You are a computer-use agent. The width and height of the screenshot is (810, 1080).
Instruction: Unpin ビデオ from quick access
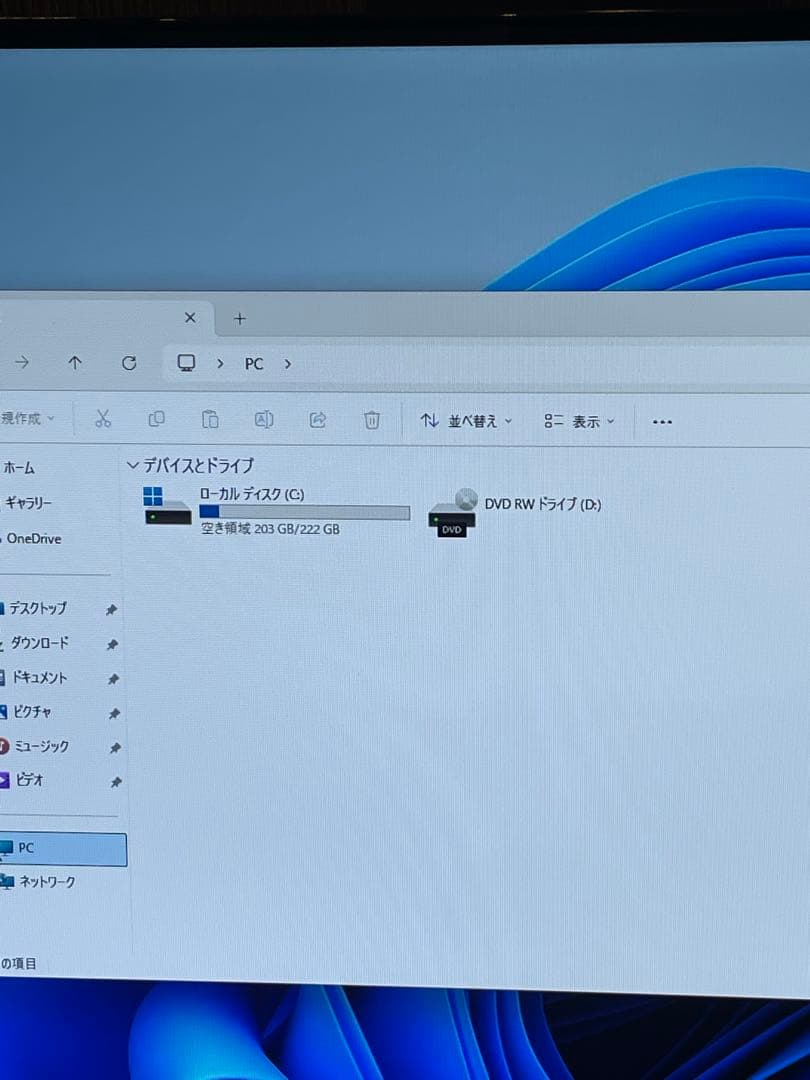click(112, 782)
